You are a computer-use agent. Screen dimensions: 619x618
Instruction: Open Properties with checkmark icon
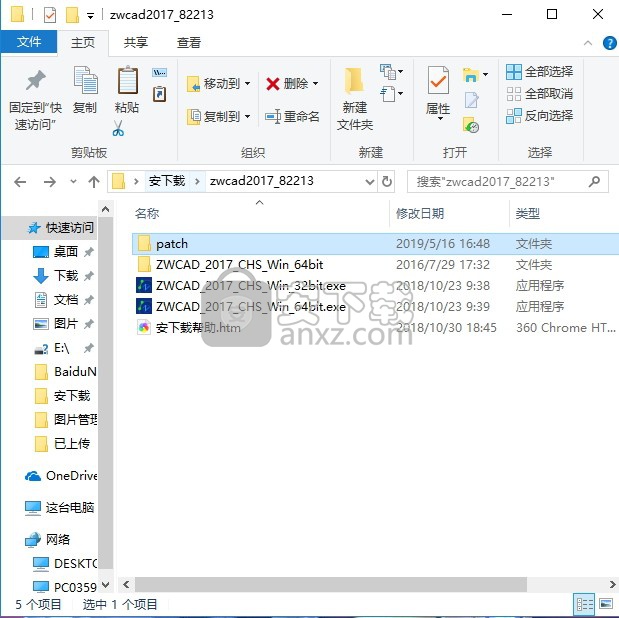[x=438, y=80]
